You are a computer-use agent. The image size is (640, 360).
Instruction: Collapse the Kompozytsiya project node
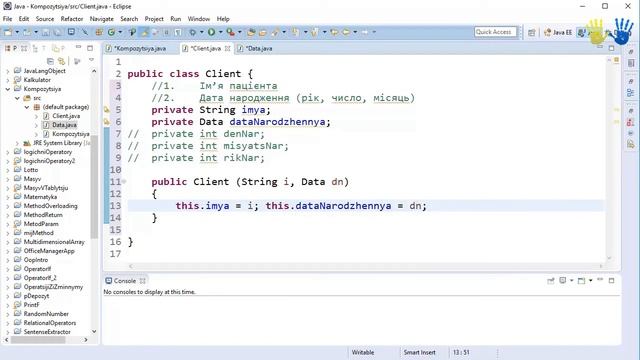[x=8, y=89]
